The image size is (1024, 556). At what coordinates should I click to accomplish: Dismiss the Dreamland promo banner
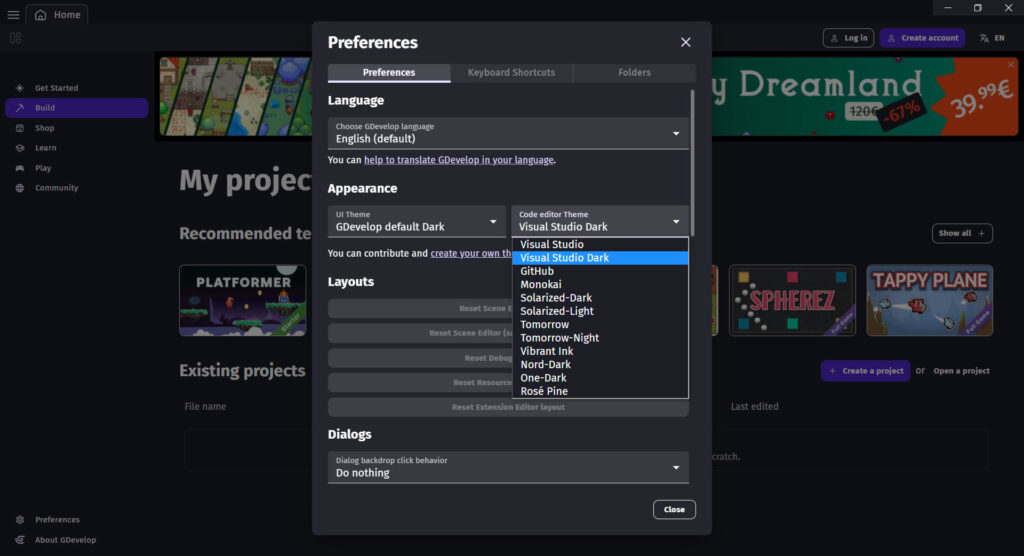[1011, 64]
